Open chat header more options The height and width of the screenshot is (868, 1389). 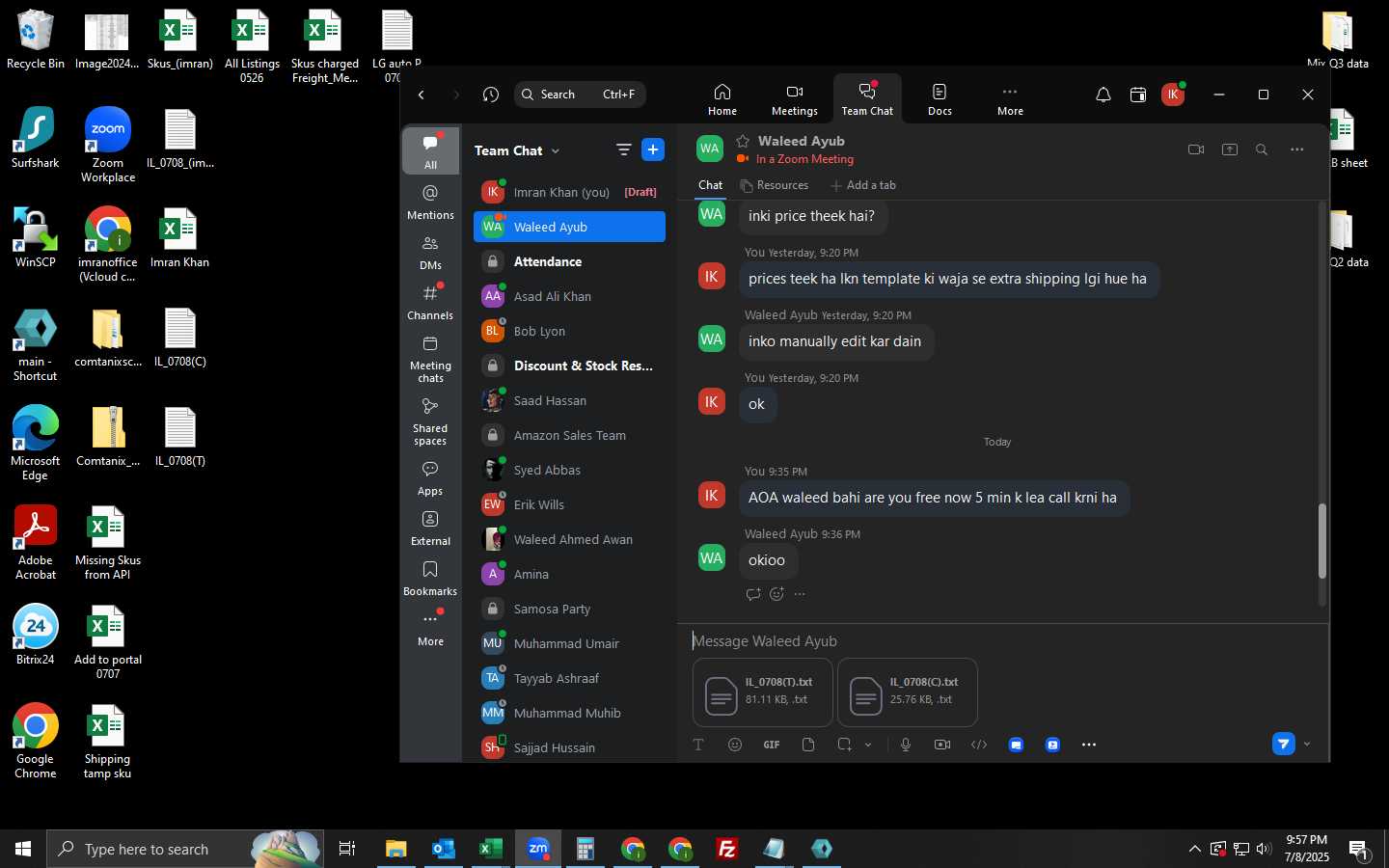[x=1297, y=149]
